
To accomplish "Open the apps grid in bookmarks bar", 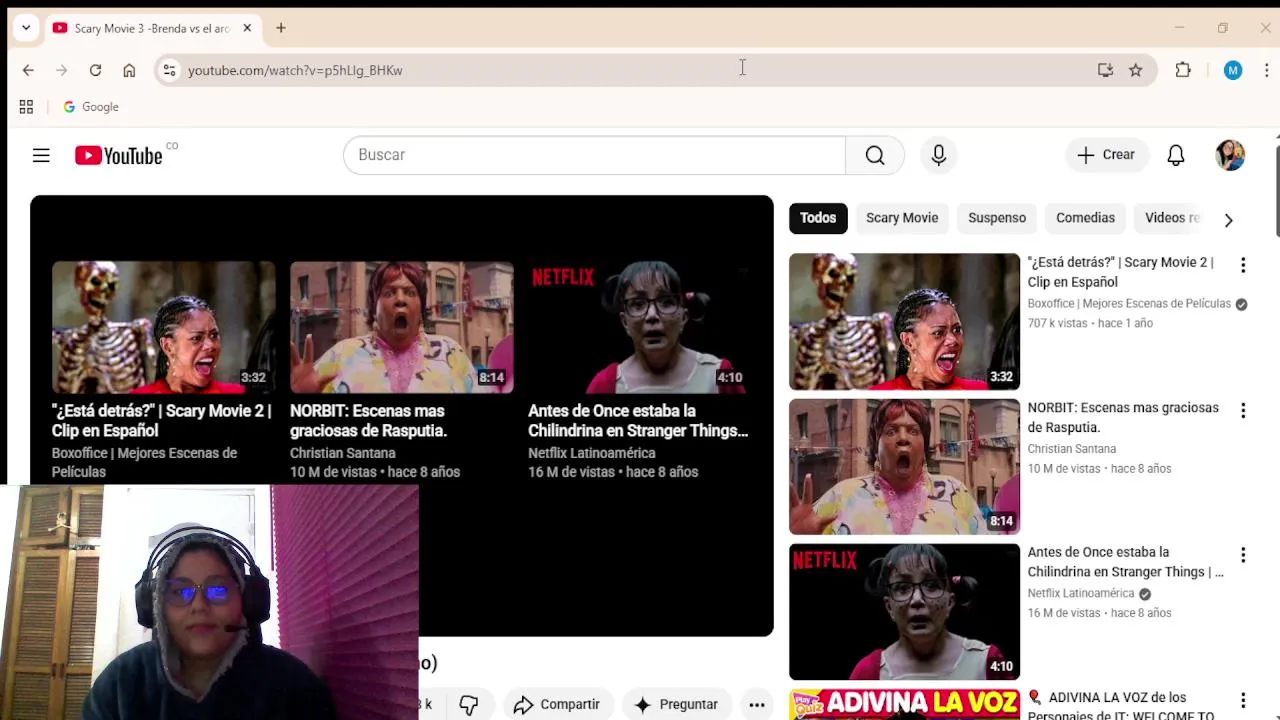I will coord(26,107).
